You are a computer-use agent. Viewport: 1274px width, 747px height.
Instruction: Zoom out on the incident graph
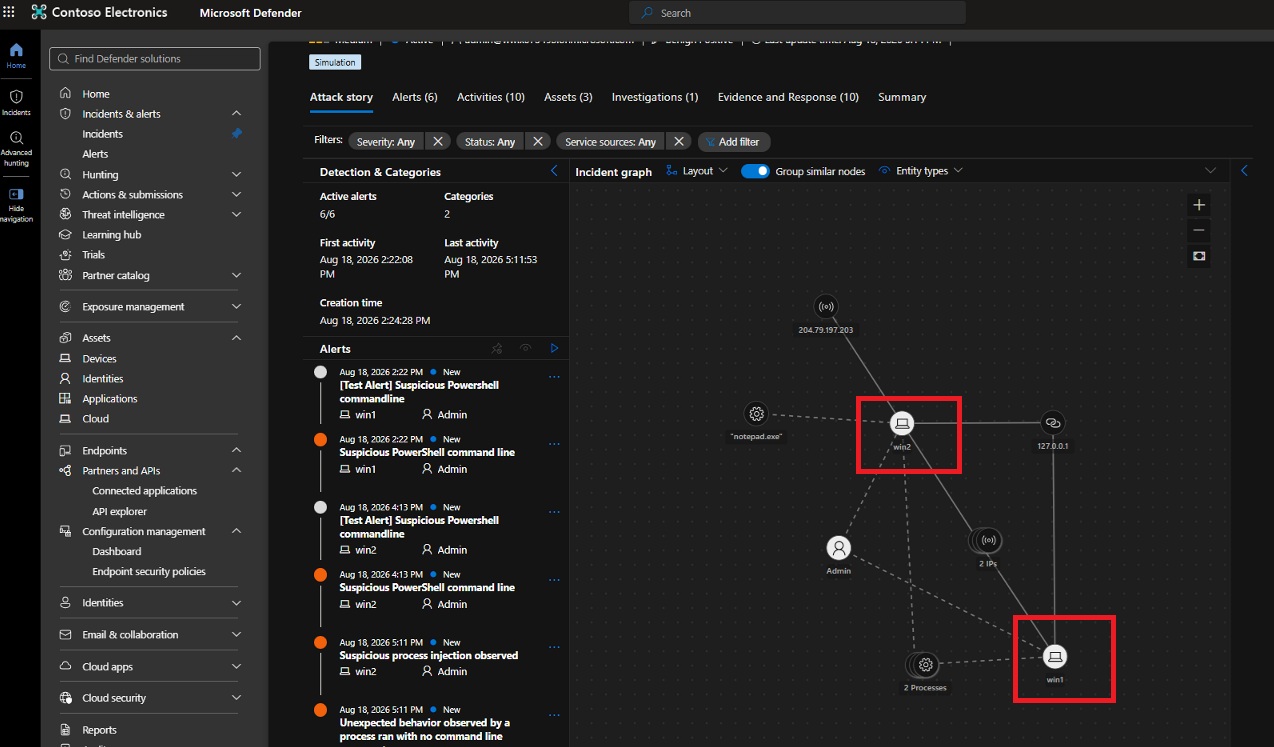[1199, 231]
